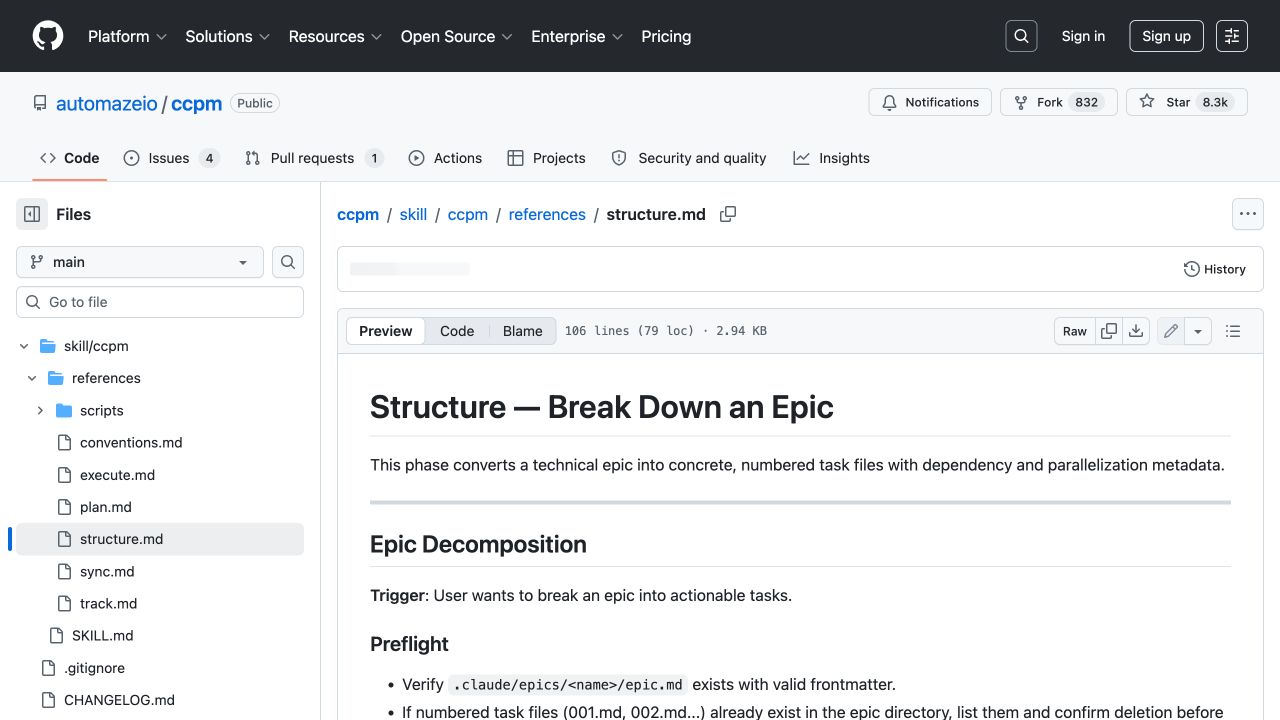Viewport: 1280px width, 720px height.
Task: Click the Sign up button
Action: click(x=1166, y=36)
